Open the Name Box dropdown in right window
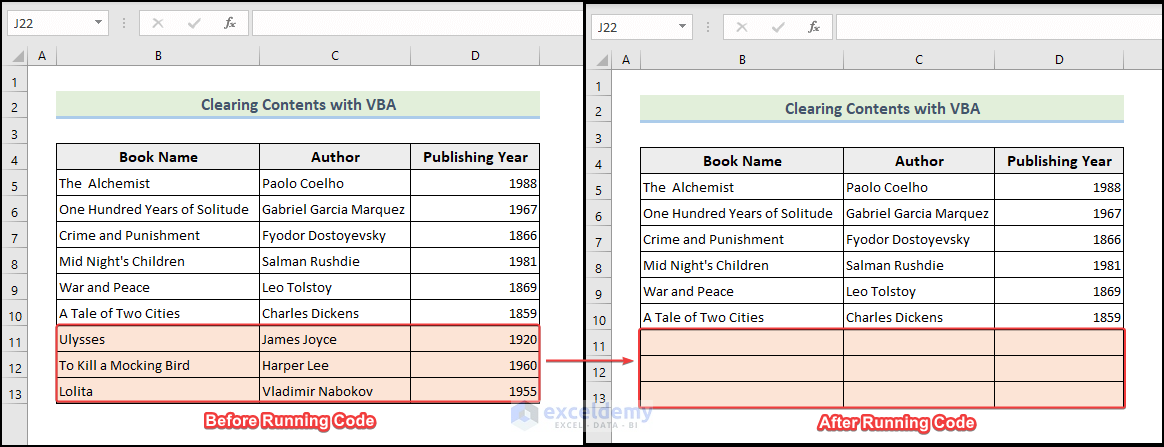 [682, 27]
